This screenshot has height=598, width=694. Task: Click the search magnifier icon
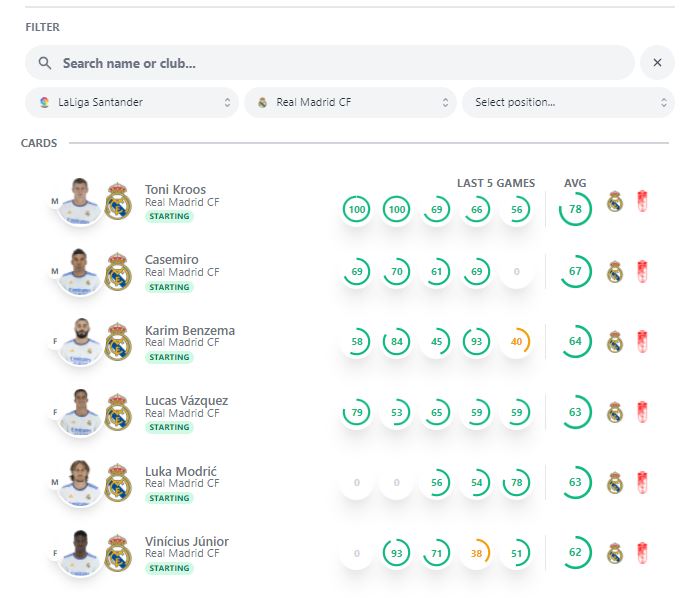pyautogui.click(x=44, y=63)
